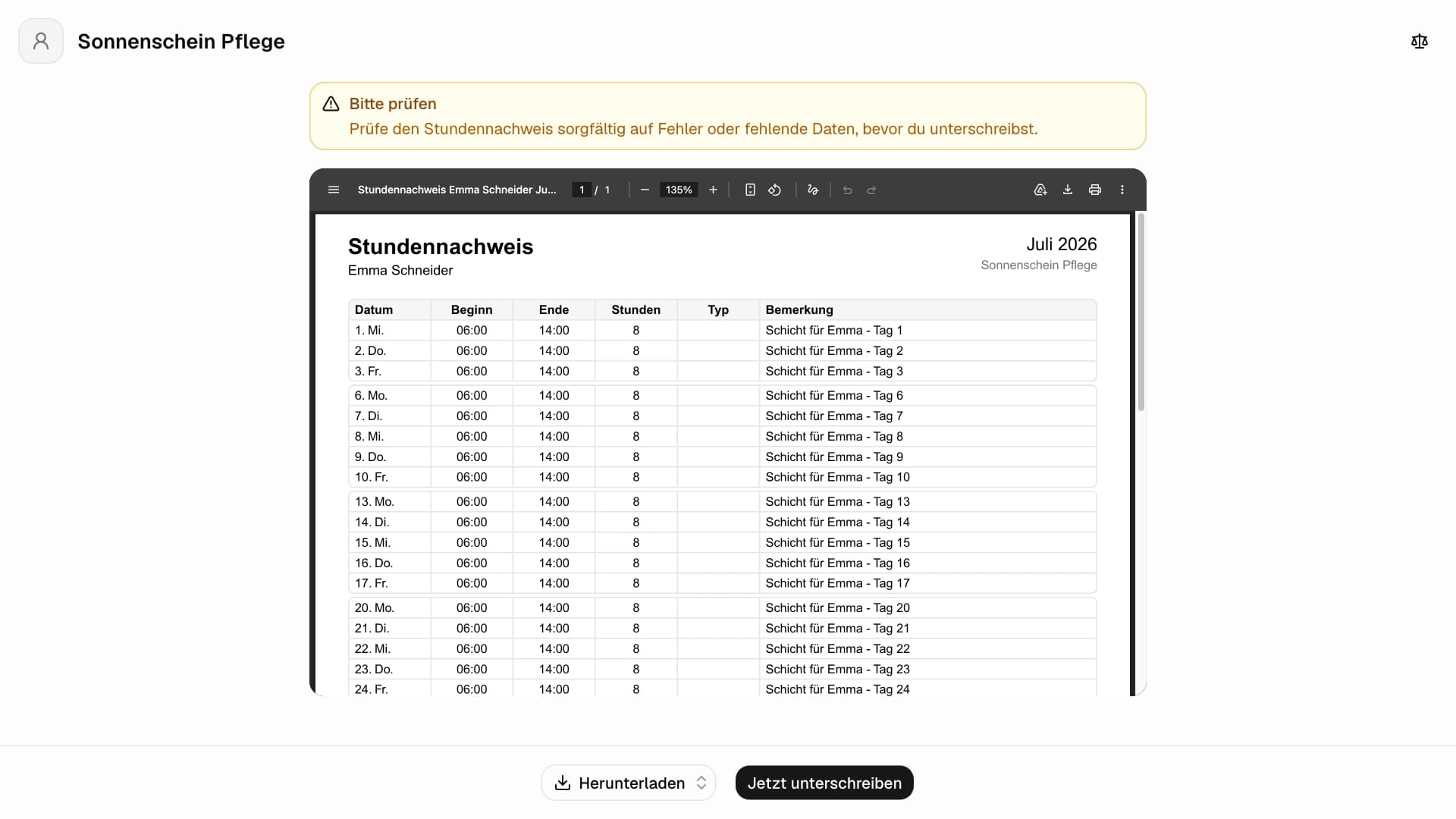This screenshot has width=1456, height=819.
Task: Click the zoom in plus icon
Action: click(713, 190)
